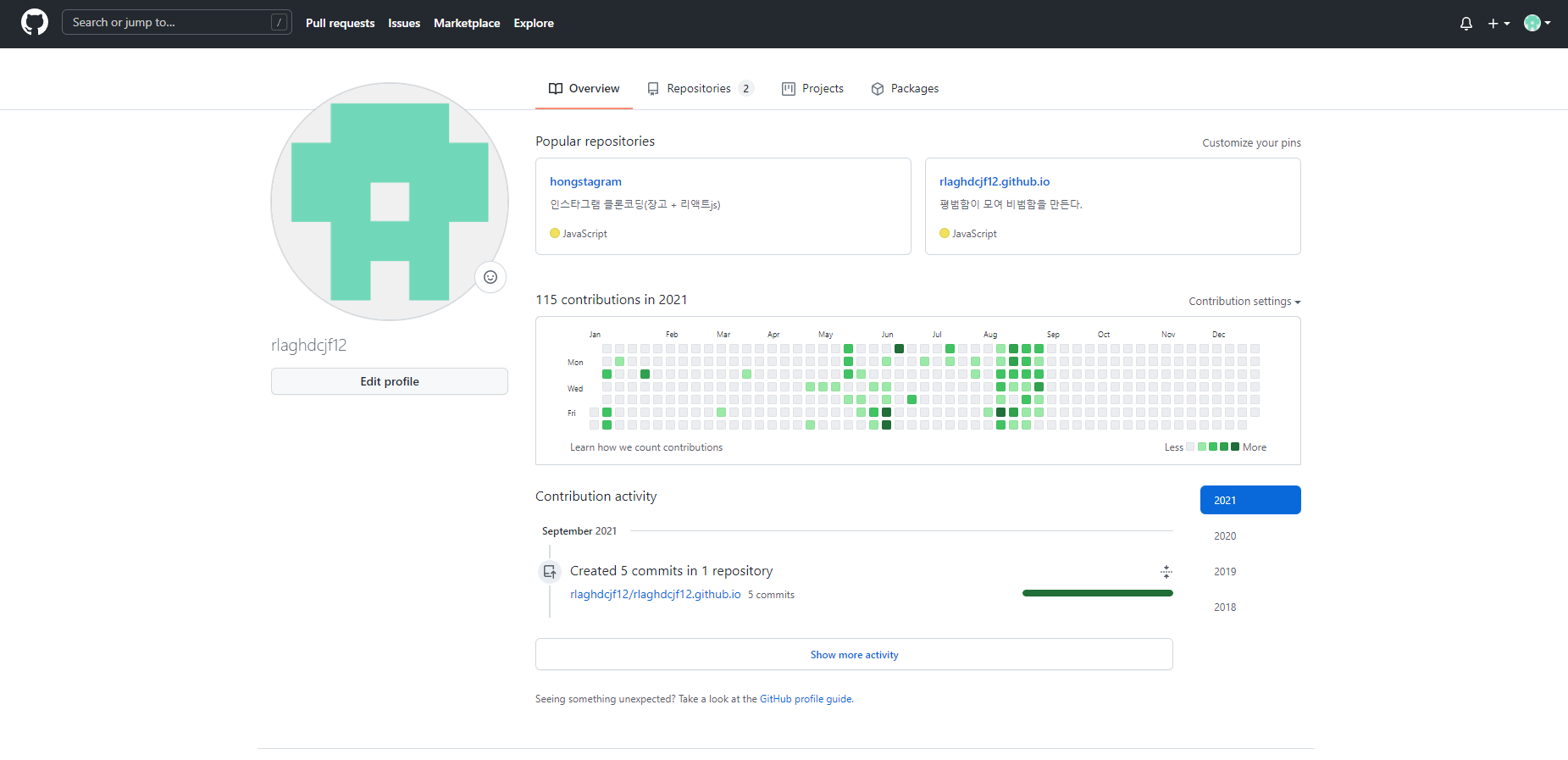Click the Repositories count badge 2
The height and width of the screenshot is (760, 1568).
click(x=746, y=88)
